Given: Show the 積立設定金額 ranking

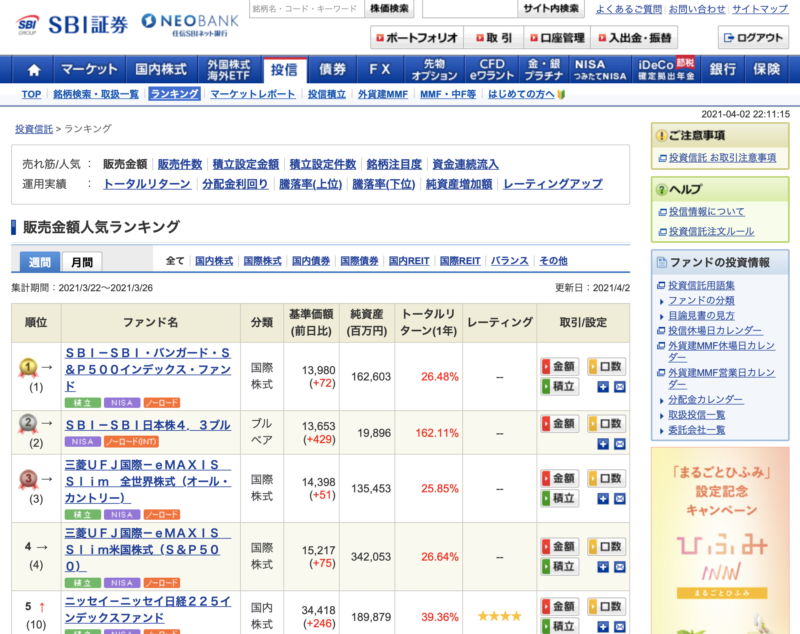Looking at the screenshot, I should 246,164.
